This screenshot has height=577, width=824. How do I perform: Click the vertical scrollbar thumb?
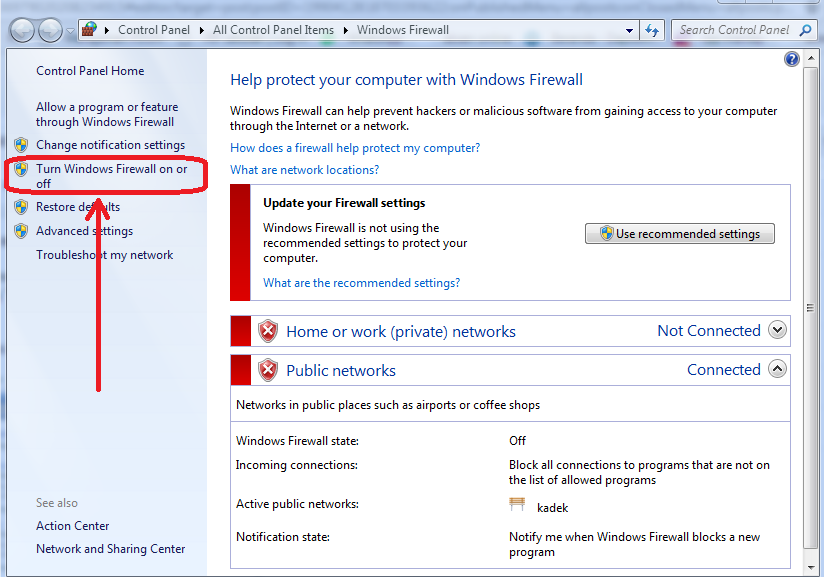click(x=810, y=307)
